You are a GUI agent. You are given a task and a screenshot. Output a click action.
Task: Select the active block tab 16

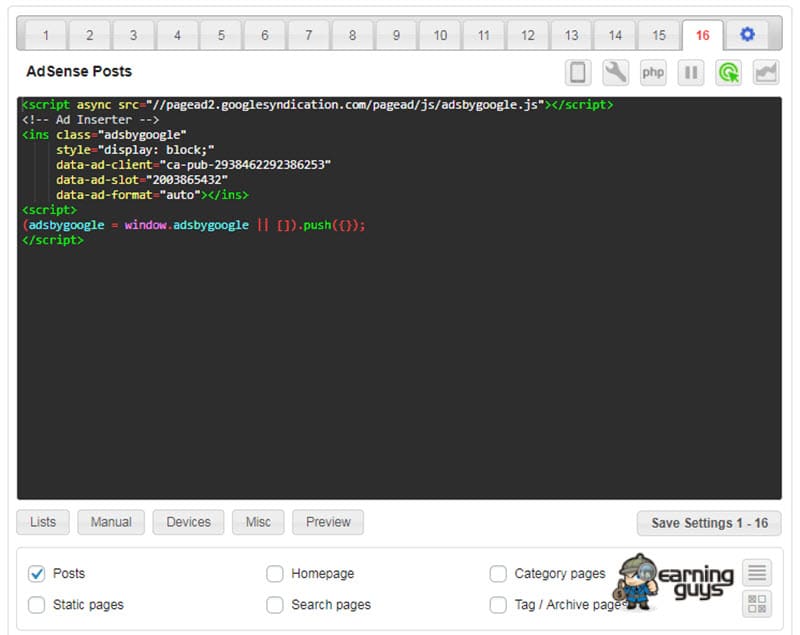click(703, 35)
